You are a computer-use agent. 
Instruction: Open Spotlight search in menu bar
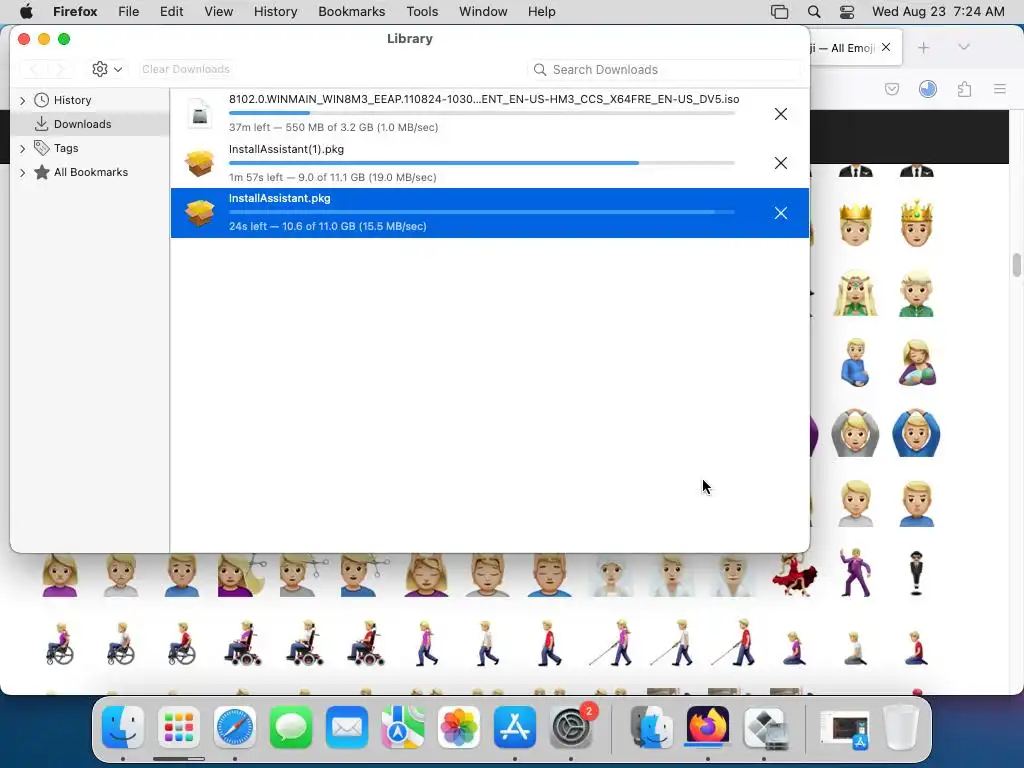click(814, 12)
